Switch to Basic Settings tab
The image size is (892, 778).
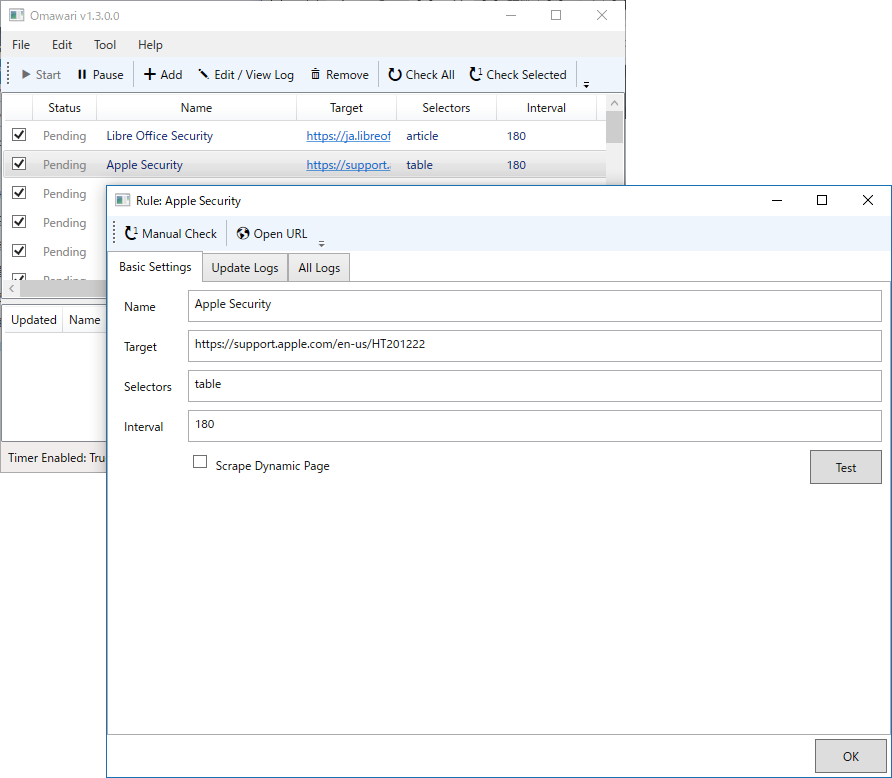(x=155, y=267)
